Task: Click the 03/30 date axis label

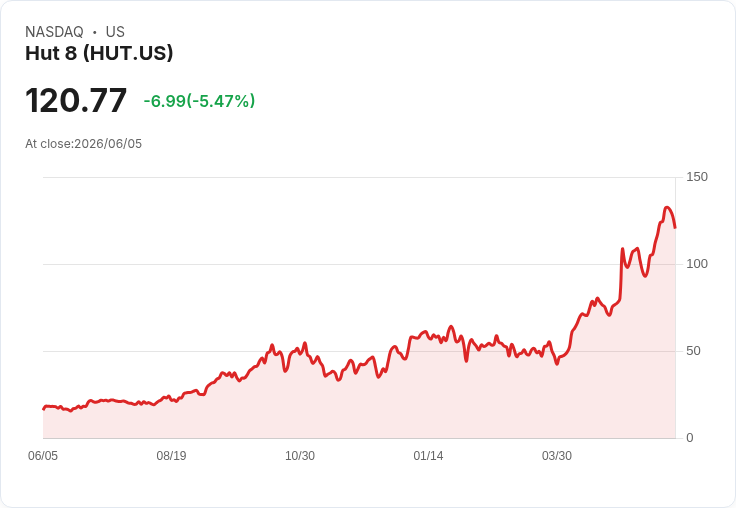Action: pyautogui.click(x=557, y=456)
